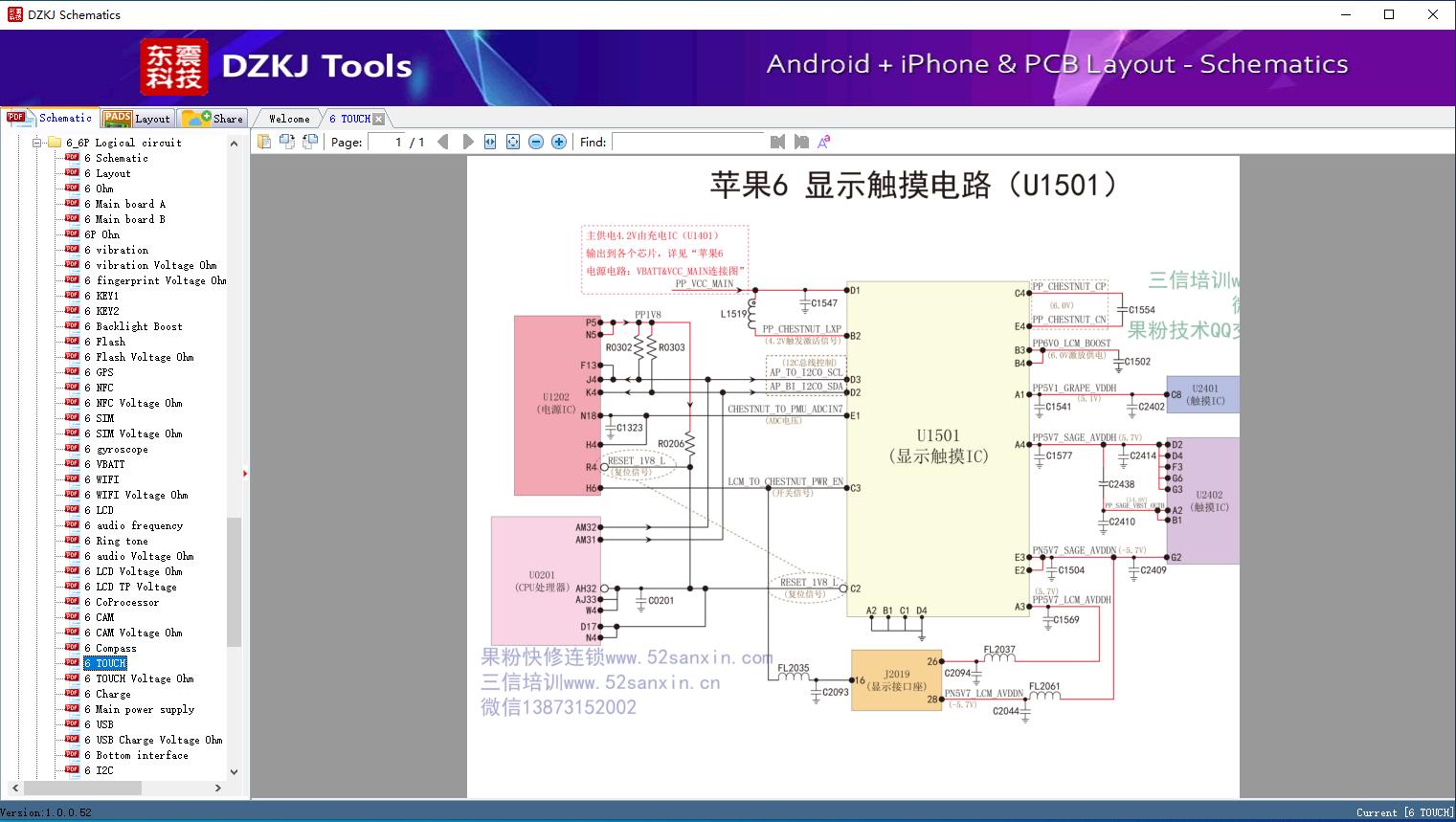Click the Find text field

tap(688, 142)
